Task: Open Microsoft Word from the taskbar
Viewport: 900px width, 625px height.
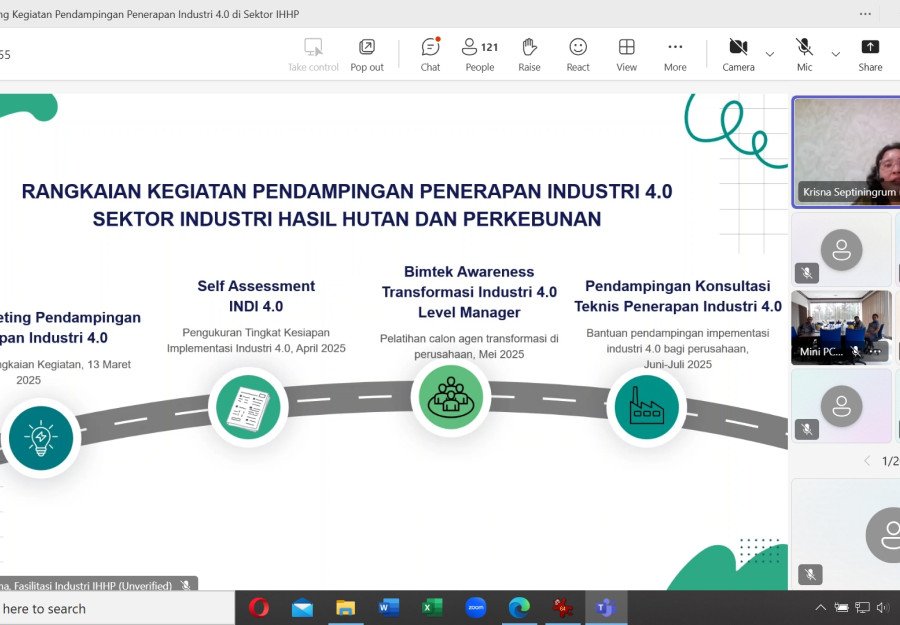Action: click(x=389, y=608)
